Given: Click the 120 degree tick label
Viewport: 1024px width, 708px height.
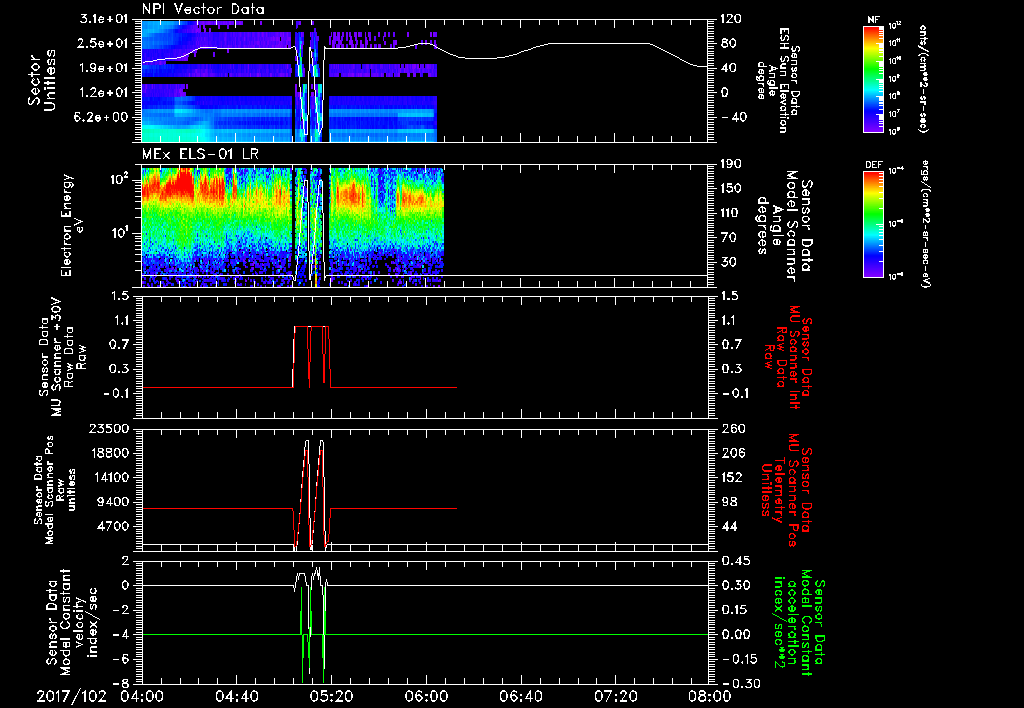Looking at the screenshot, I should click(731, 19).
